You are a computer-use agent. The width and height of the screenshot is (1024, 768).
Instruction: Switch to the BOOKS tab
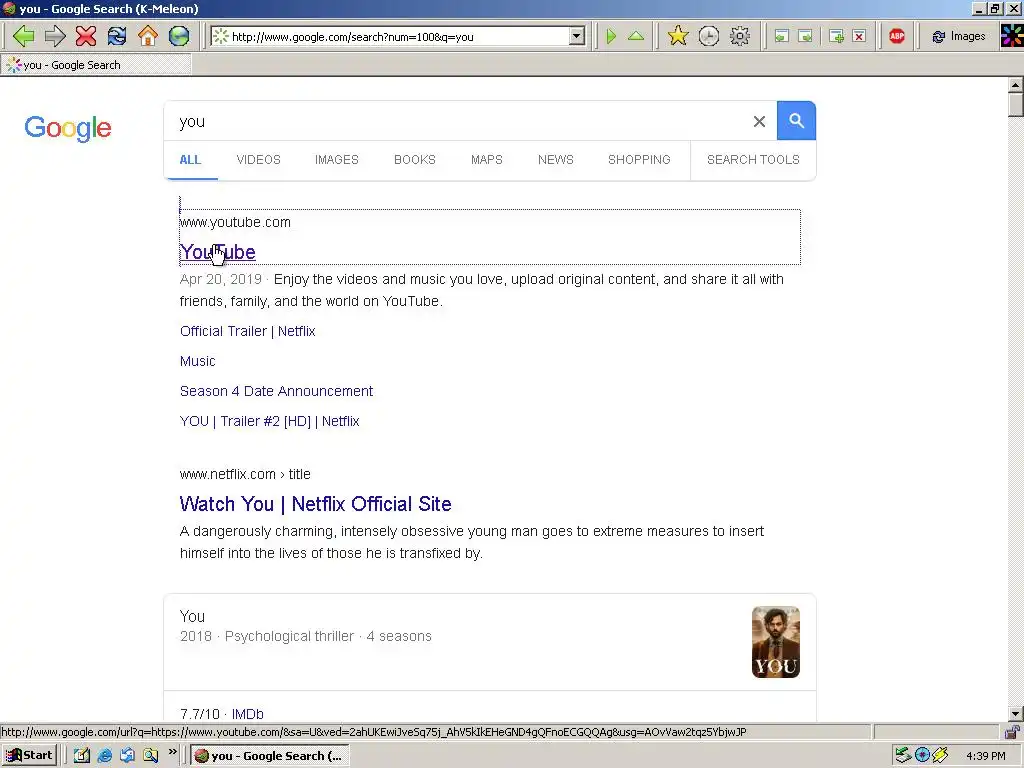click(x=415, y=159)
